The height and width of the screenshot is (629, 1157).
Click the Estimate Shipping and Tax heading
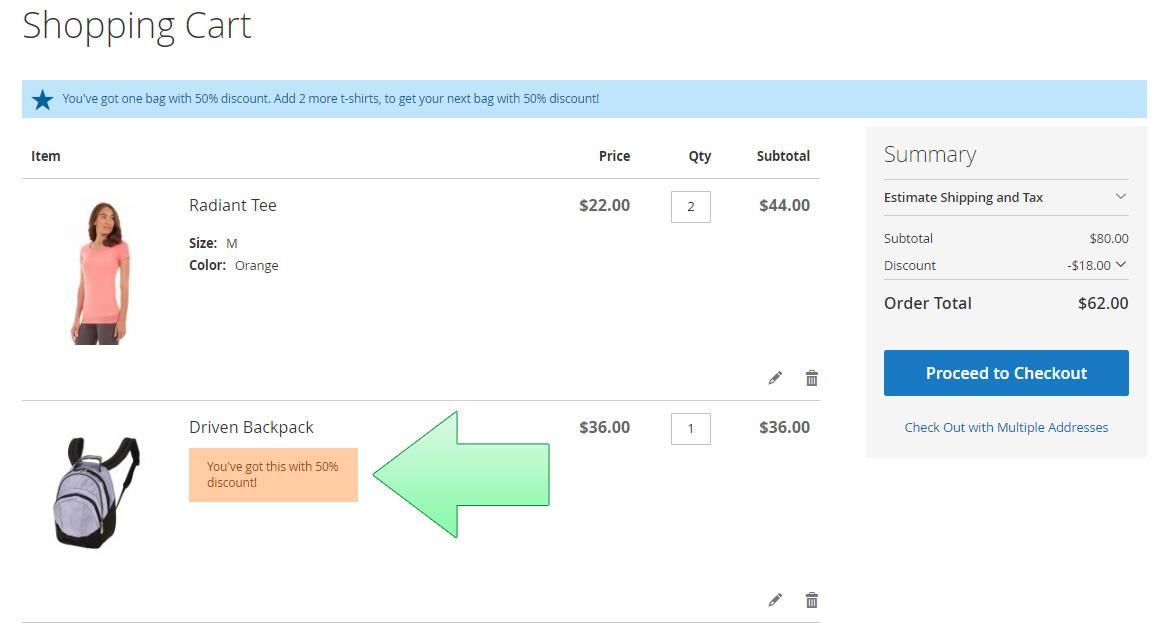coord(963,197)
